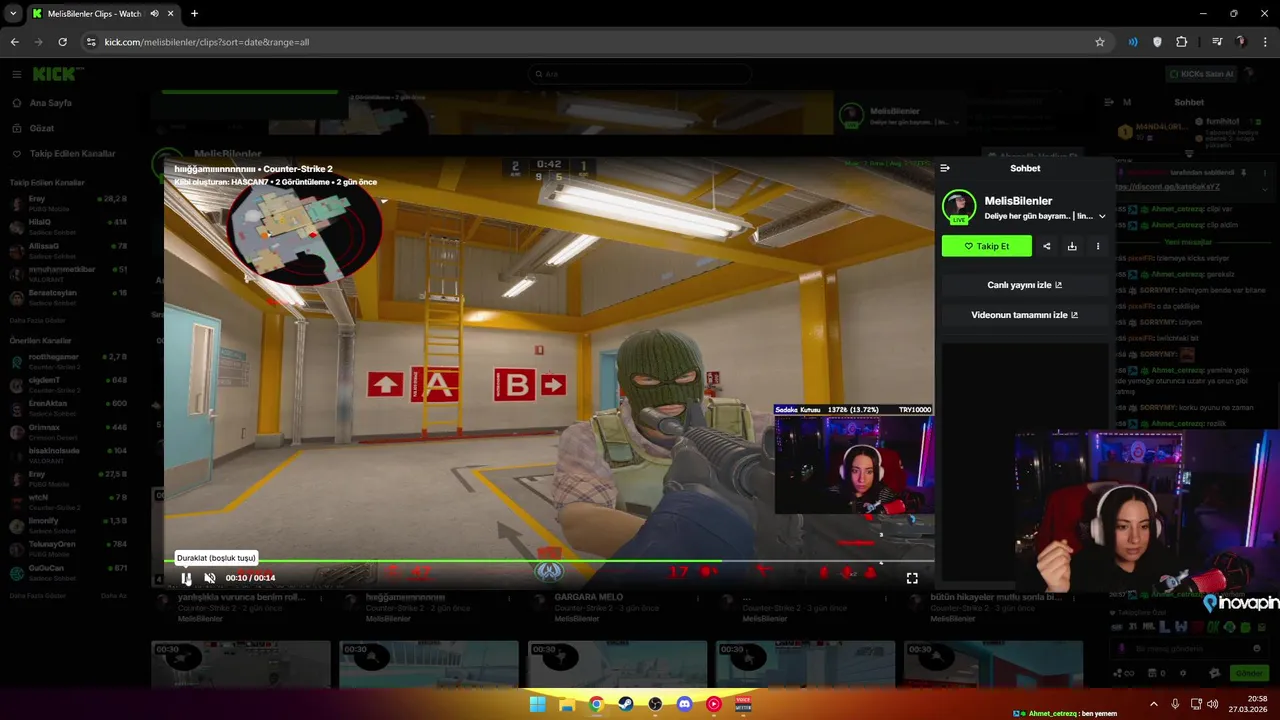Image resolution: width=1280 pixels, height=720 pixels.
Task: Select Grimnax in recommended channels
Action: coord(68,431)
